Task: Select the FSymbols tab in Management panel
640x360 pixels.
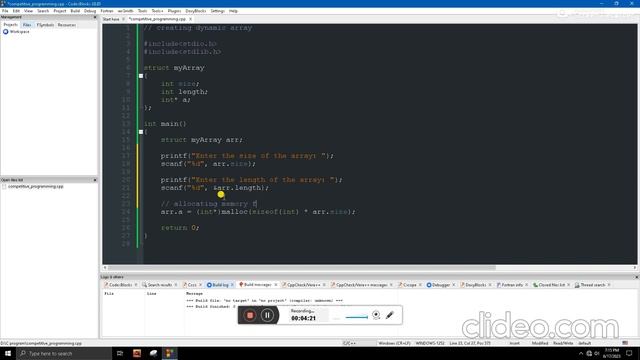Action: point(45,25)
